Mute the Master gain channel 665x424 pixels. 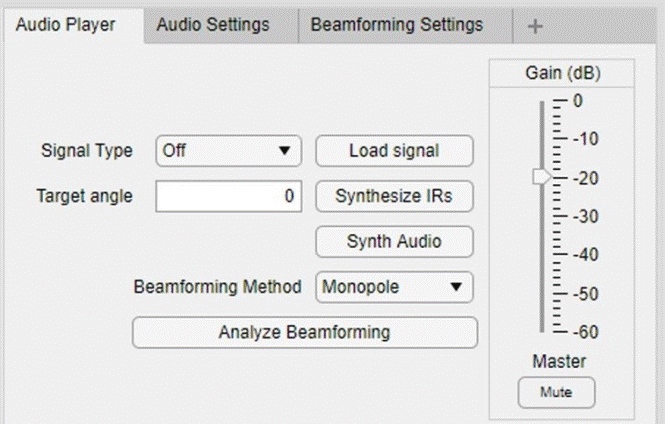click(556, 392)
